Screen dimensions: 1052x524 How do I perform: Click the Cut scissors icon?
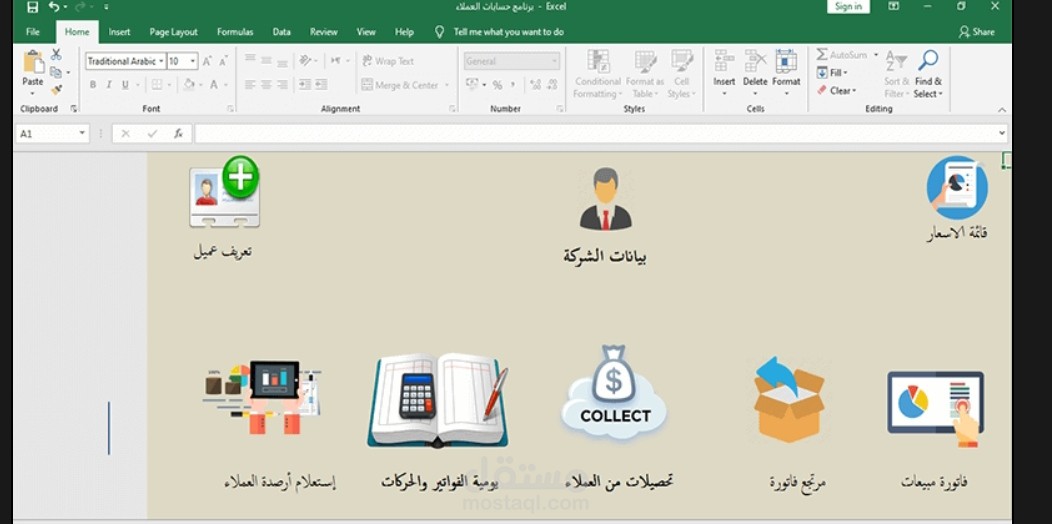(56, 54)
